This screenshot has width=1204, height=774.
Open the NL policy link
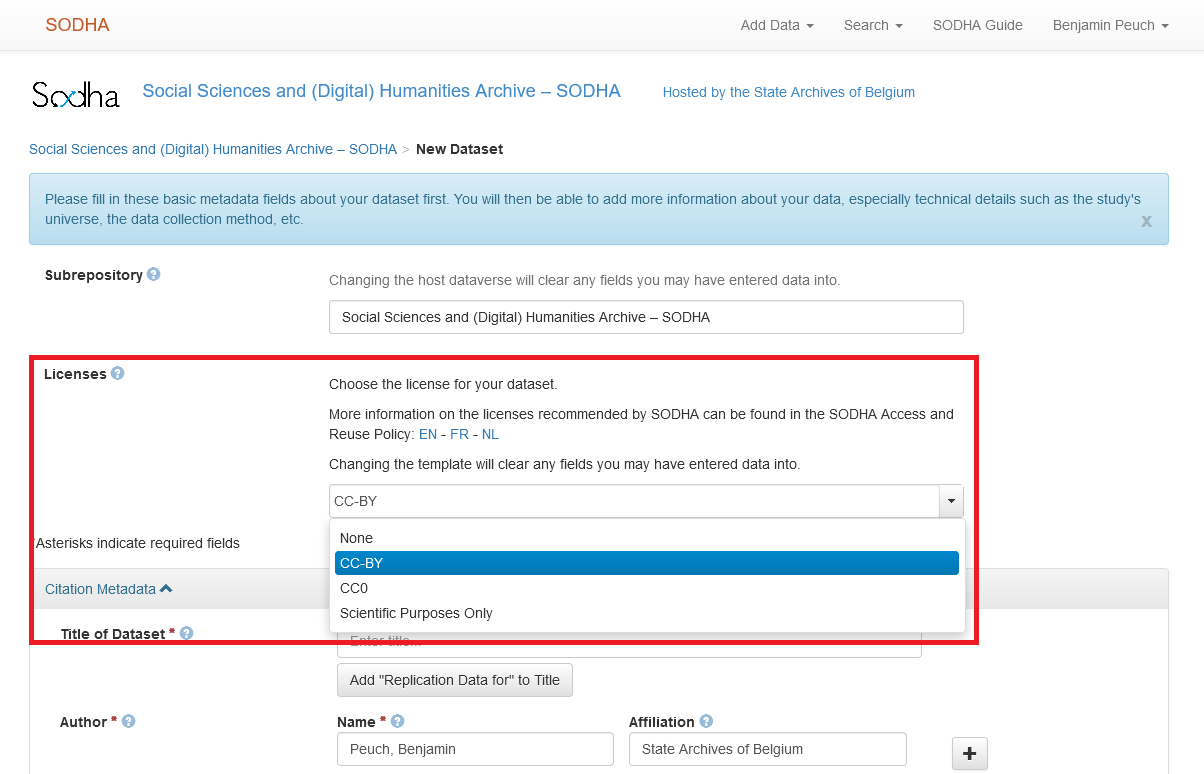[490, 434]
